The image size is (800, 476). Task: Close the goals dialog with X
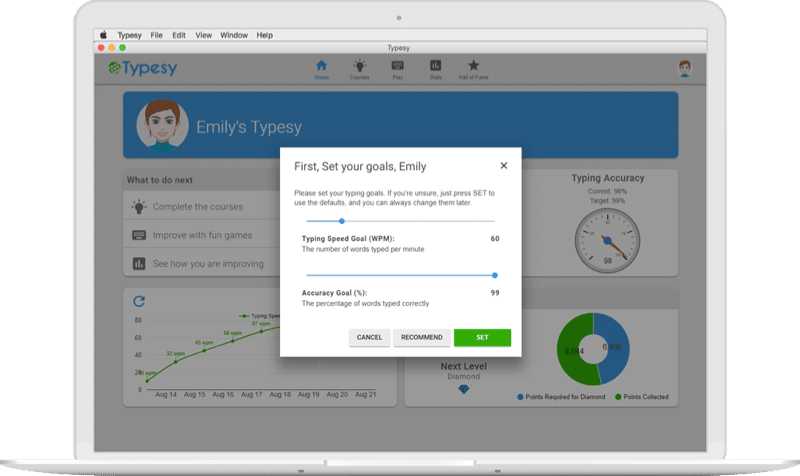pos(504,165)
